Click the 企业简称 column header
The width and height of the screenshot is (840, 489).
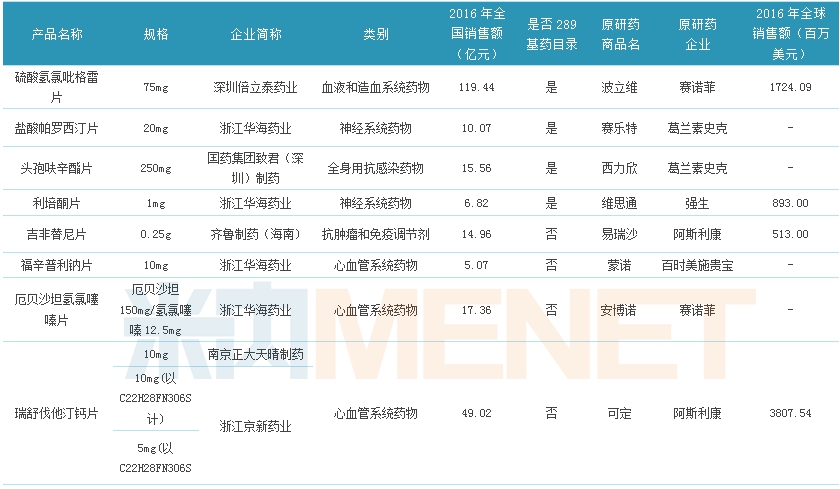point(256,34)
